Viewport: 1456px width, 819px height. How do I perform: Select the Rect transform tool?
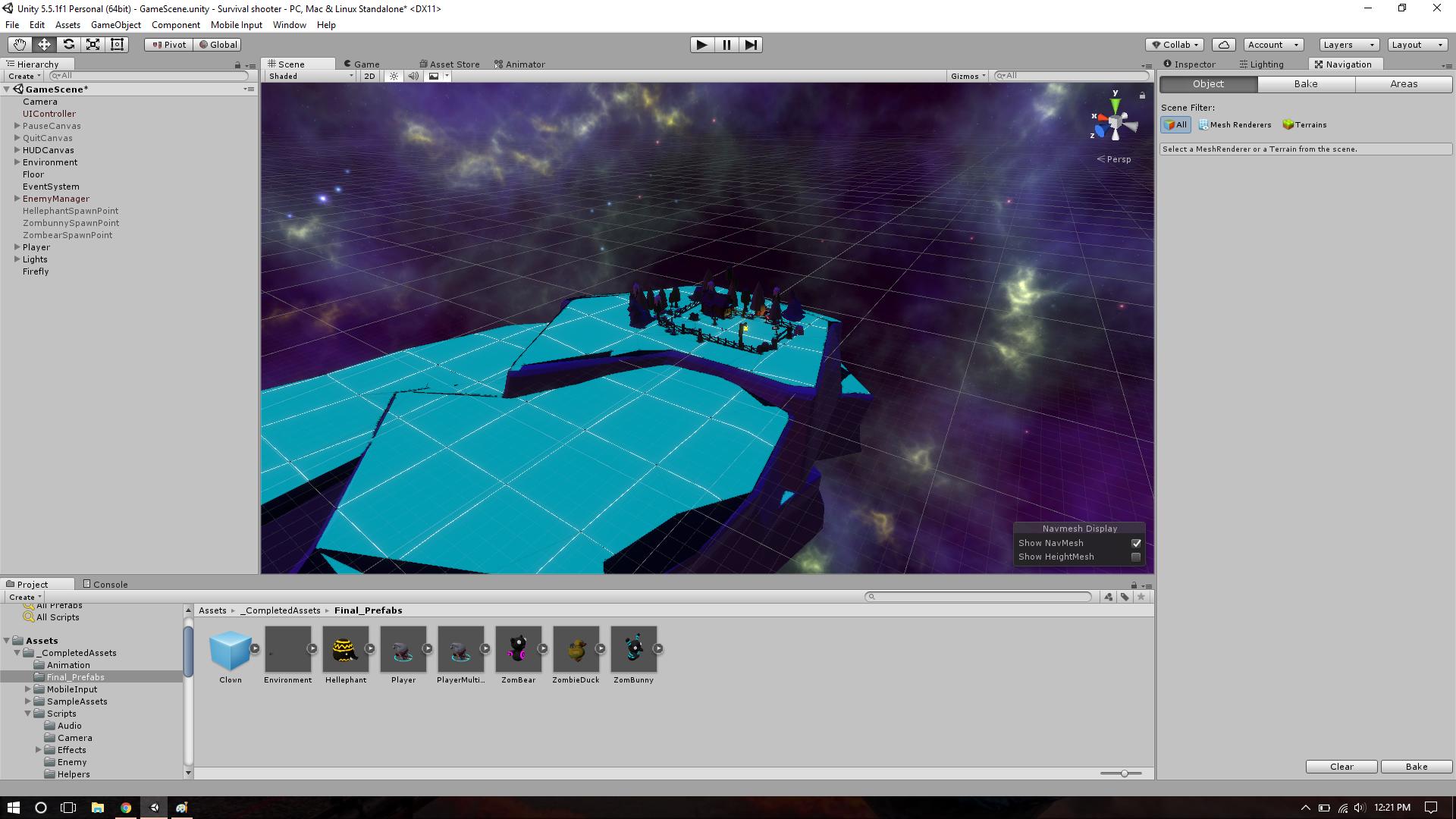click(116, 44)
